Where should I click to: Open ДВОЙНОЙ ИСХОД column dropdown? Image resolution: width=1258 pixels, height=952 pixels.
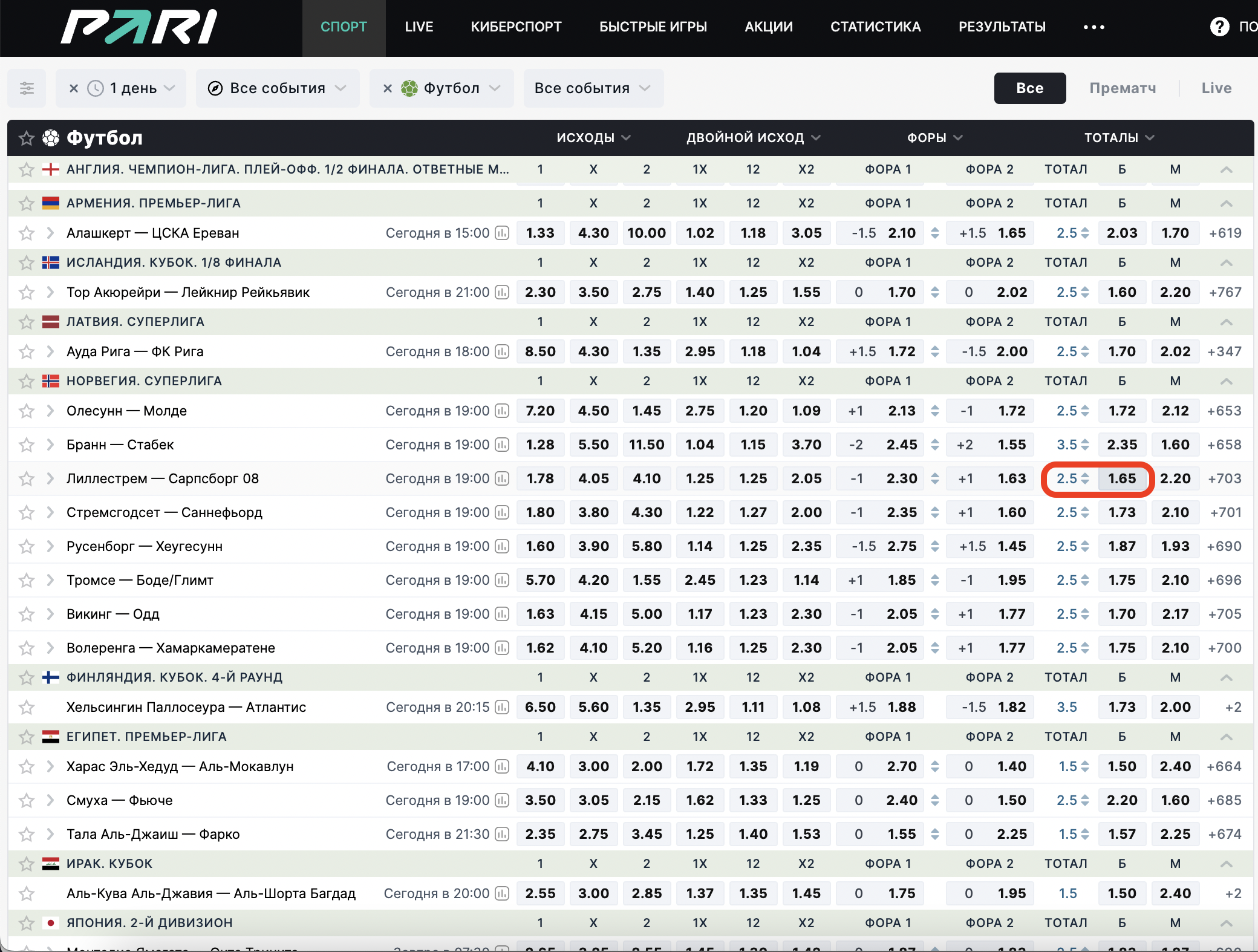753,138
